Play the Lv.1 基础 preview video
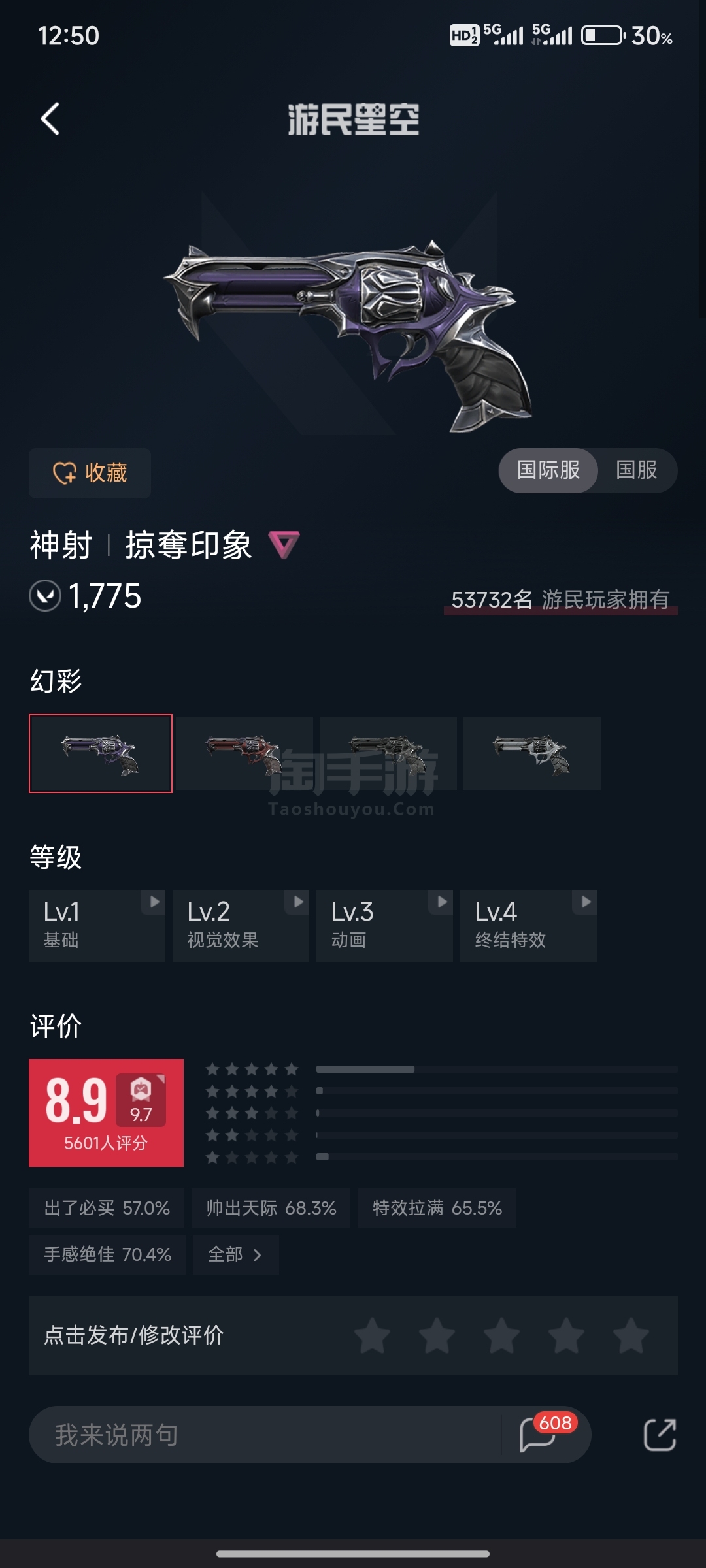 pyautogui.click(x=97, y=925)
